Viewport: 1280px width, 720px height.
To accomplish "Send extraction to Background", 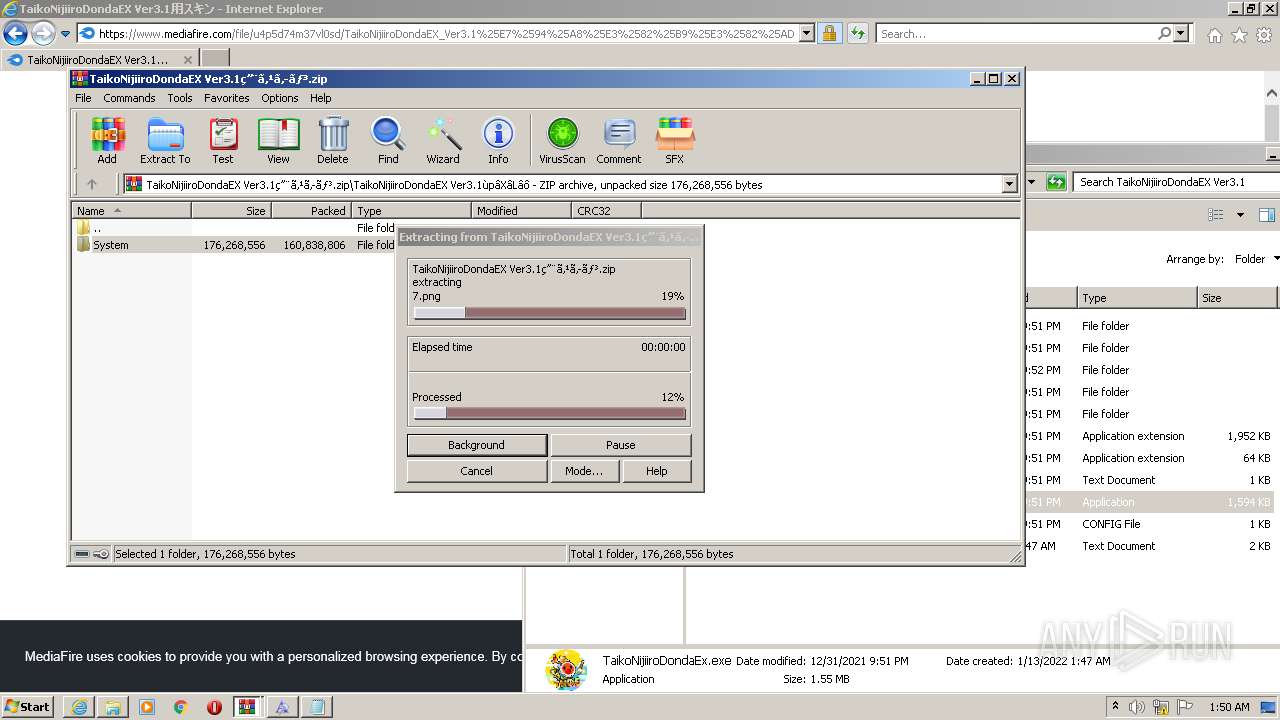I will 476,445.
